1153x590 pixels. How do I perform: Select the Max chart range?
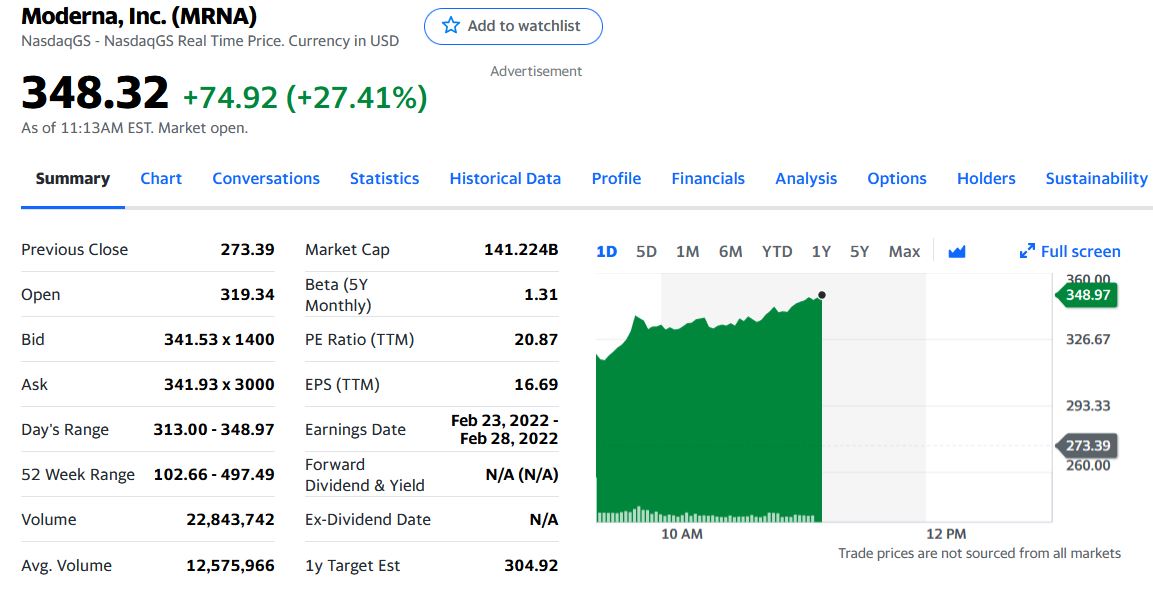pos(904,252)
